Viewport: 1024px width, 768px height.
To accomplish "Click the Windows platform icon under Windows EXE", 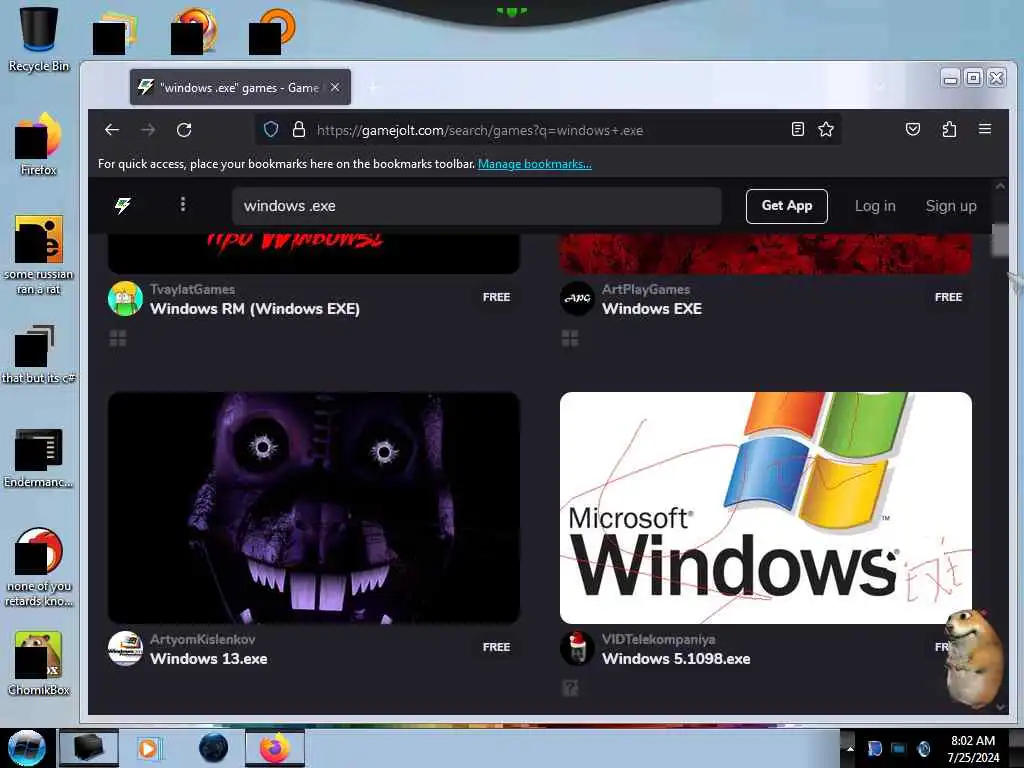I will click(569, 338).
